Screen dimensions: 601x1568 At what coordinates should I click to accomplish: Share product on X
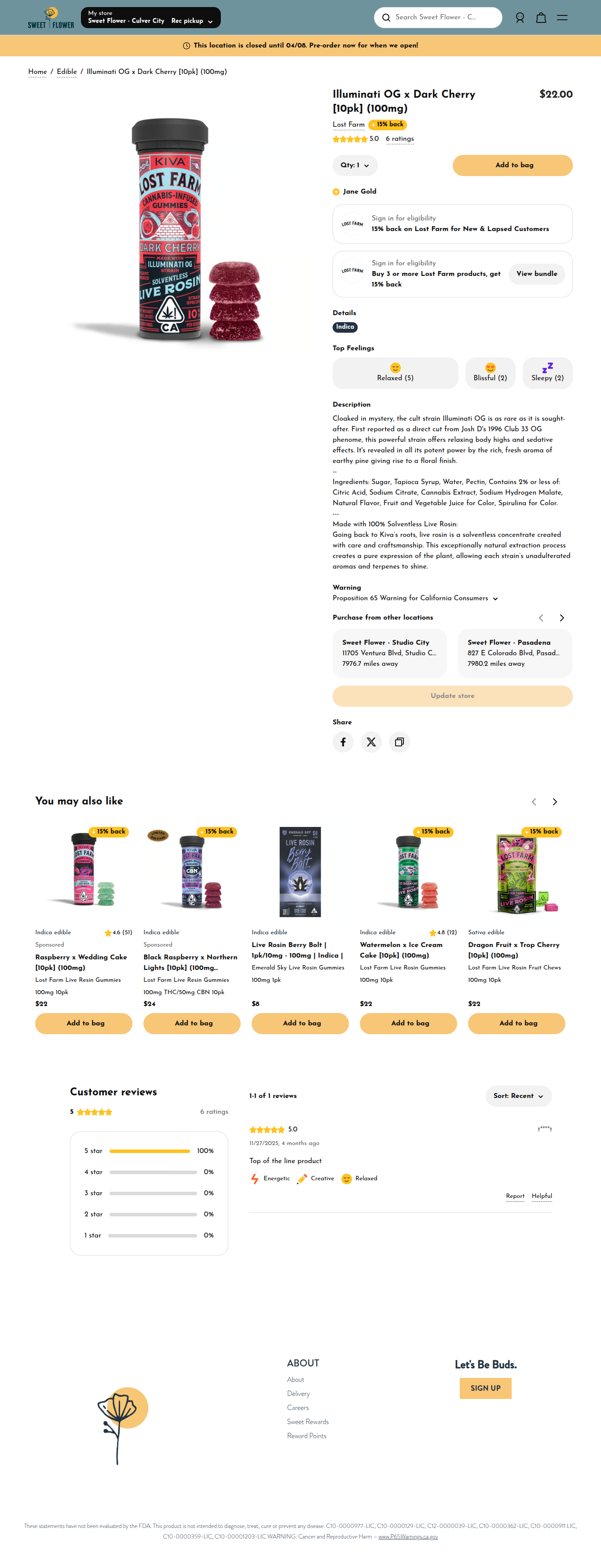point(371,742)
